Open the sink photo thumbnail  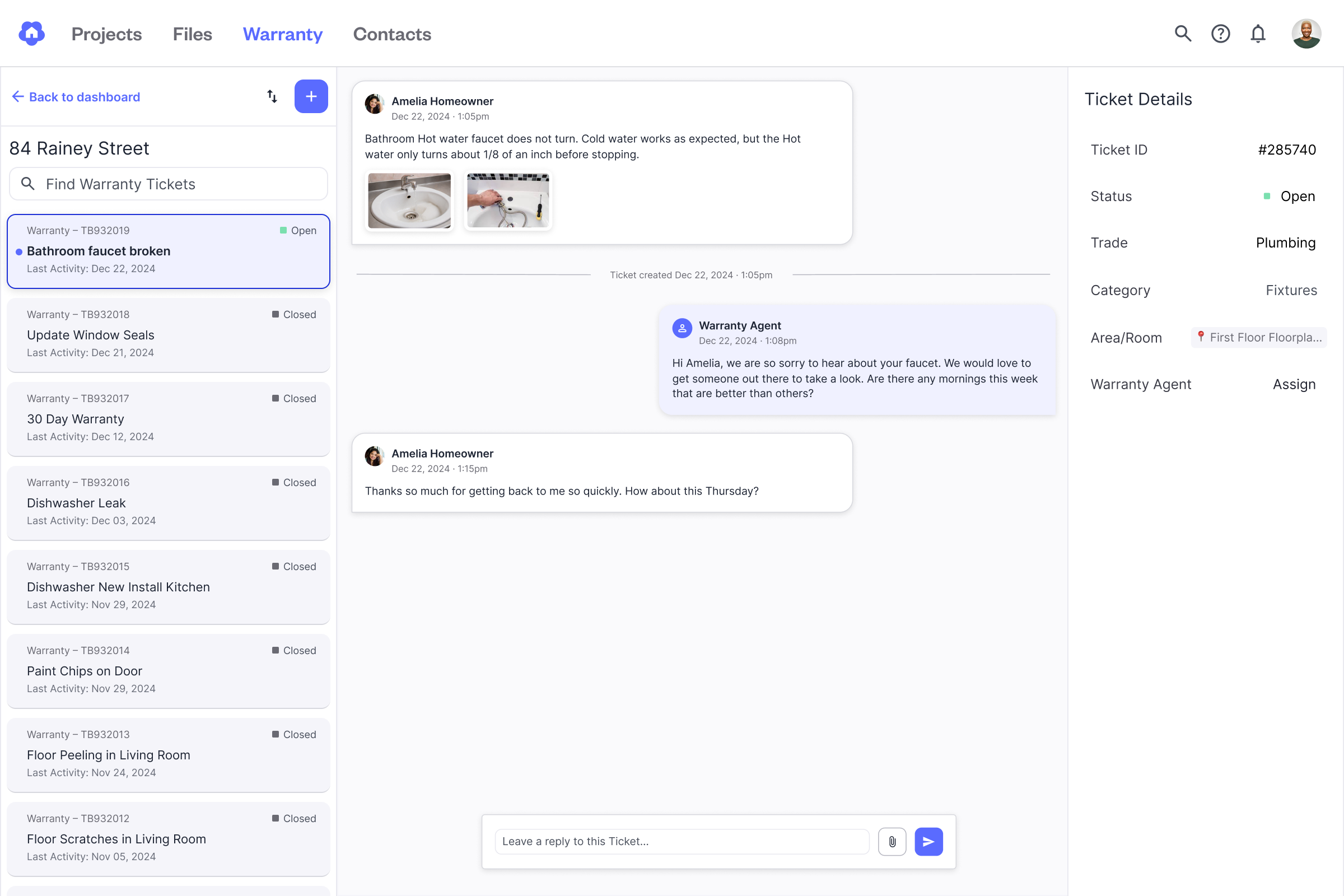point(409,200)
